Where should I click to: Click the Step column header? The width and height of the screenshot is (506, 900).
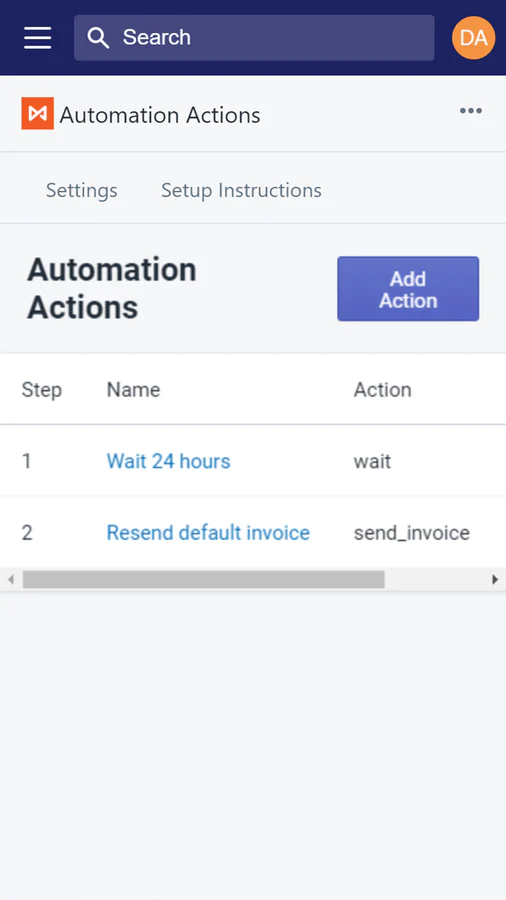pos(41,390)
